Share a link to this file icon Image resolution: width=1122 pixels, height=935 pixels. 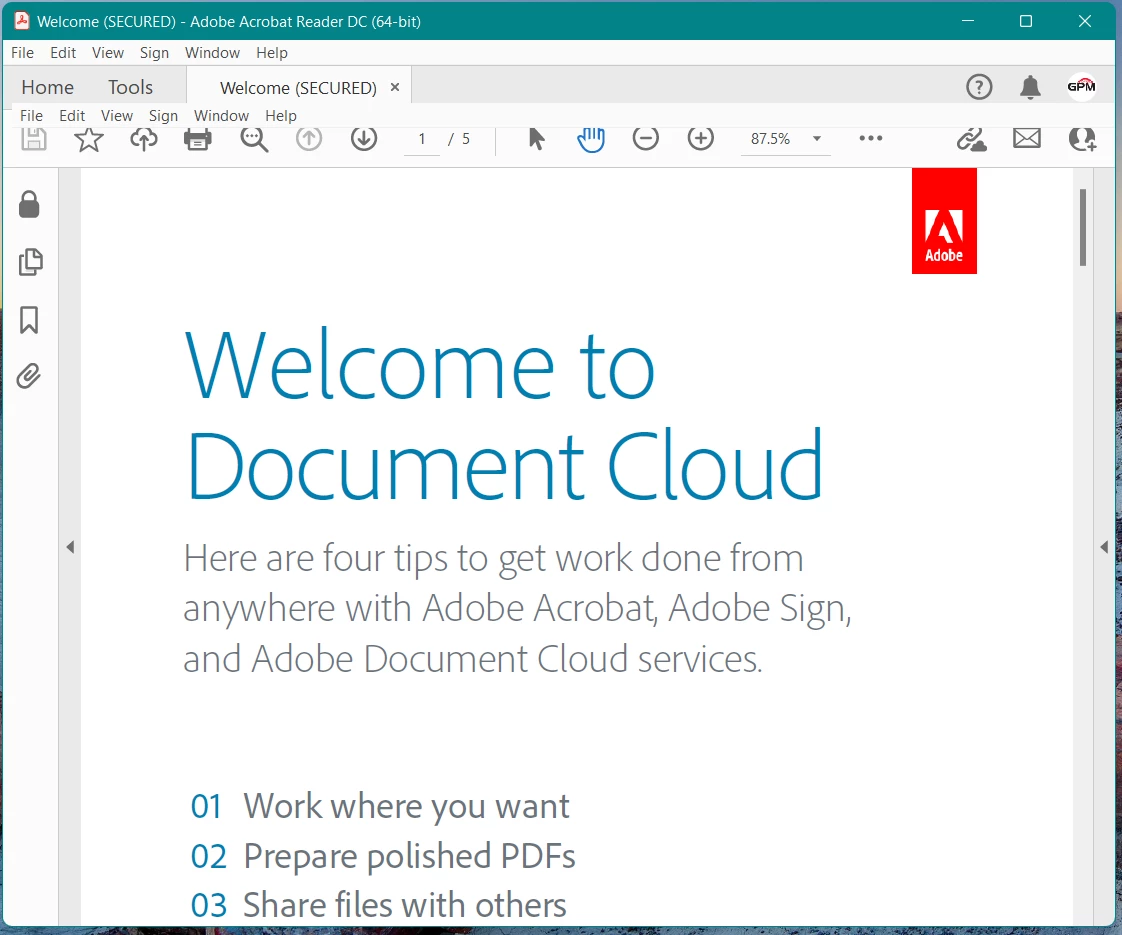972,139
